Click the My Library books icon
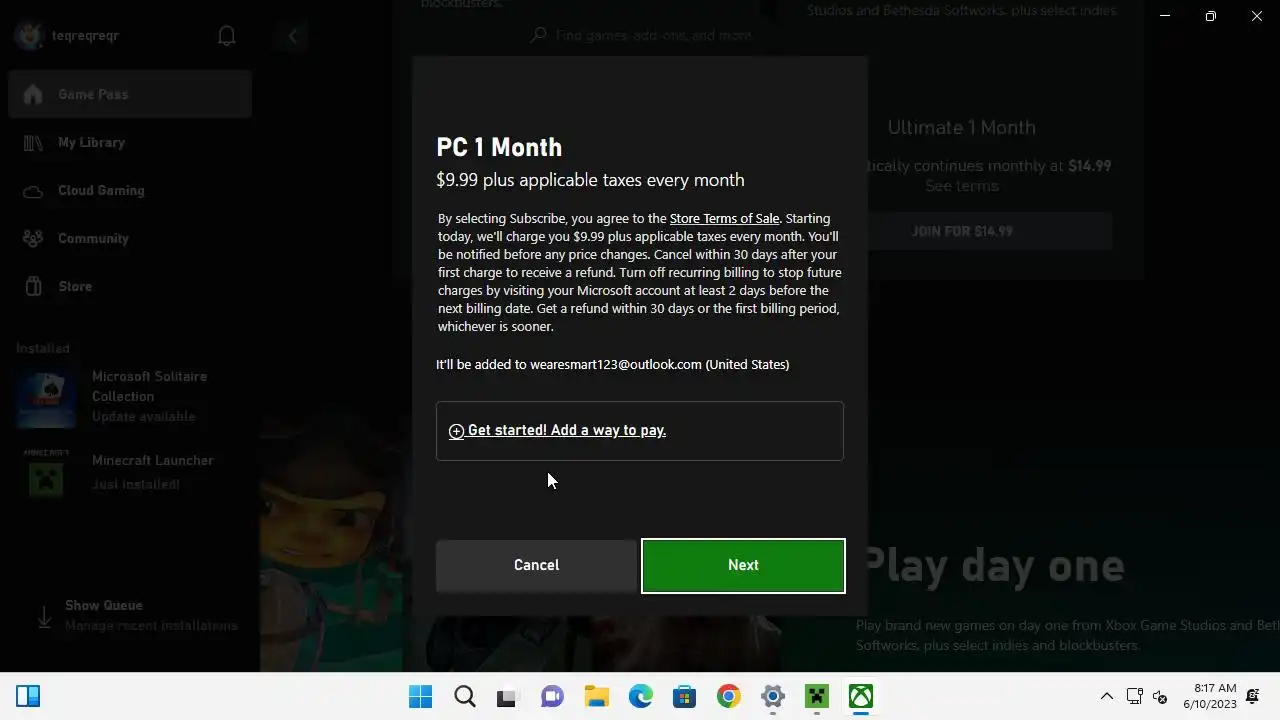Viewport: 1280px width, 720px height. point(33,142)
